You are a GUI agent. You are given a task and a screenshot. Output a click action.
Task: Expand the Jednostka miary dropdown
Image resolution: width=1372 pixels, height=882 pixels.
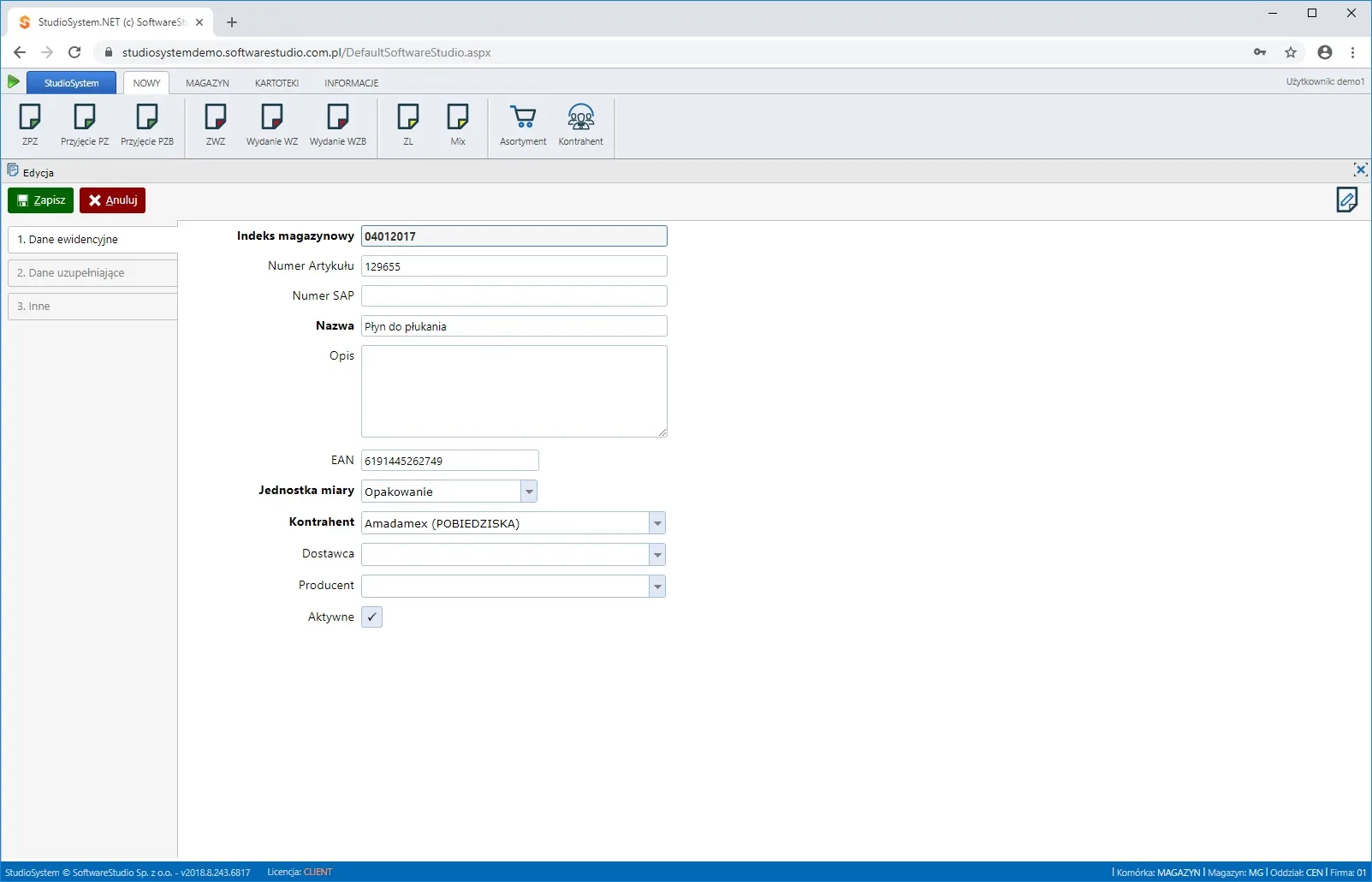tap(529, 492)
